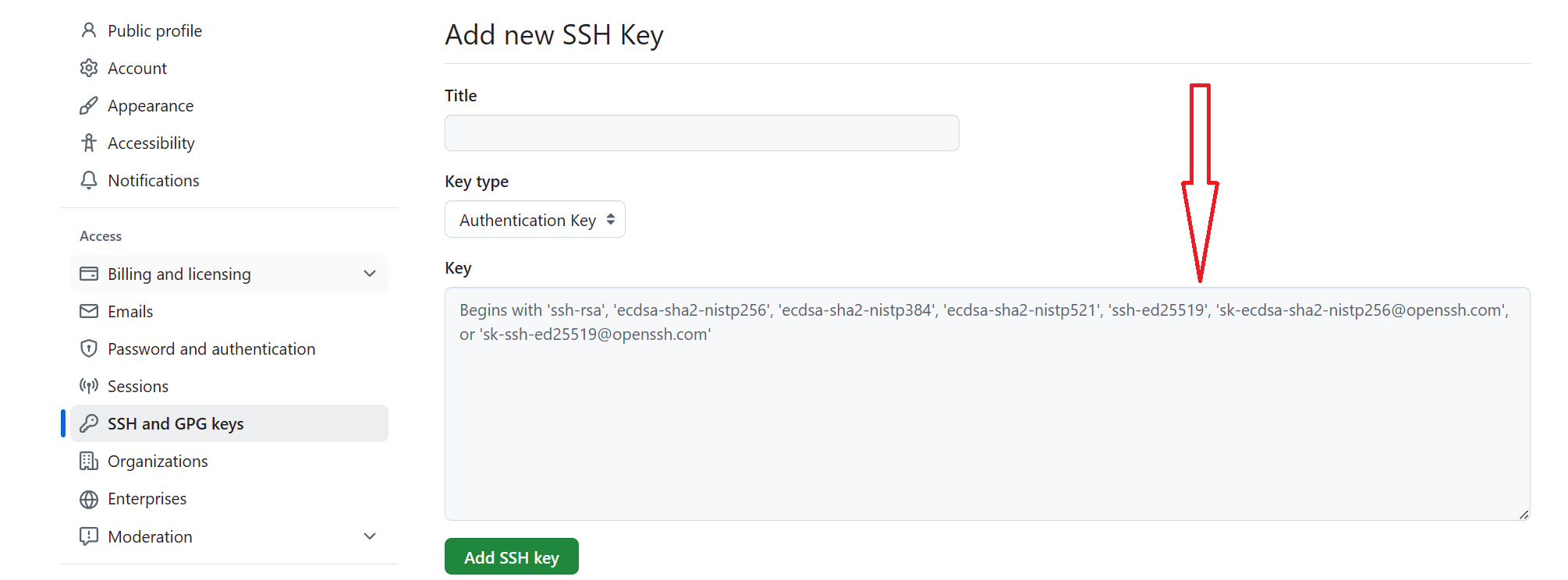1568x580 pixels.
Task: Click the Notifications bell icon
Action: (x=89, y=180)
